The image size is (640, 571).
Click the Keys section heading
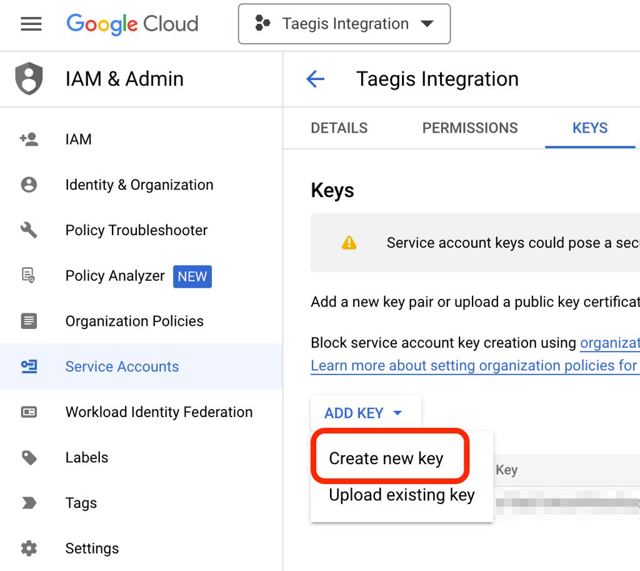(332, 190)
